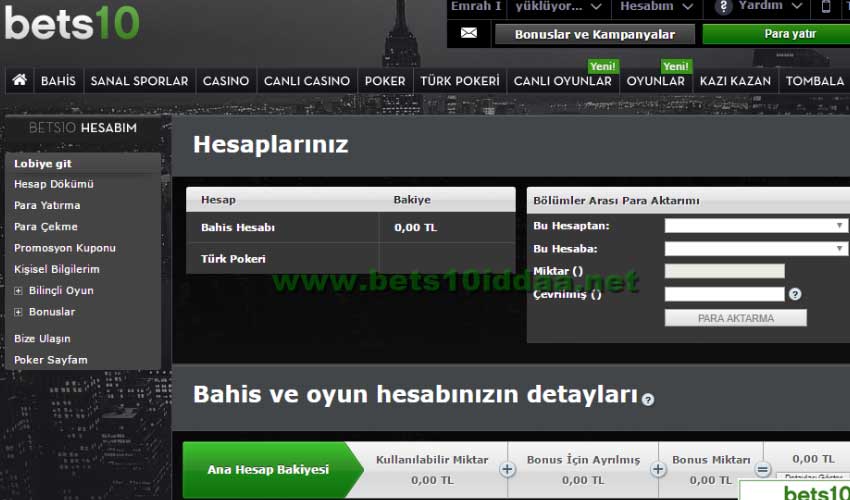Open the 'Bu Hesaptan' dropdown

[x=755, y=226]
